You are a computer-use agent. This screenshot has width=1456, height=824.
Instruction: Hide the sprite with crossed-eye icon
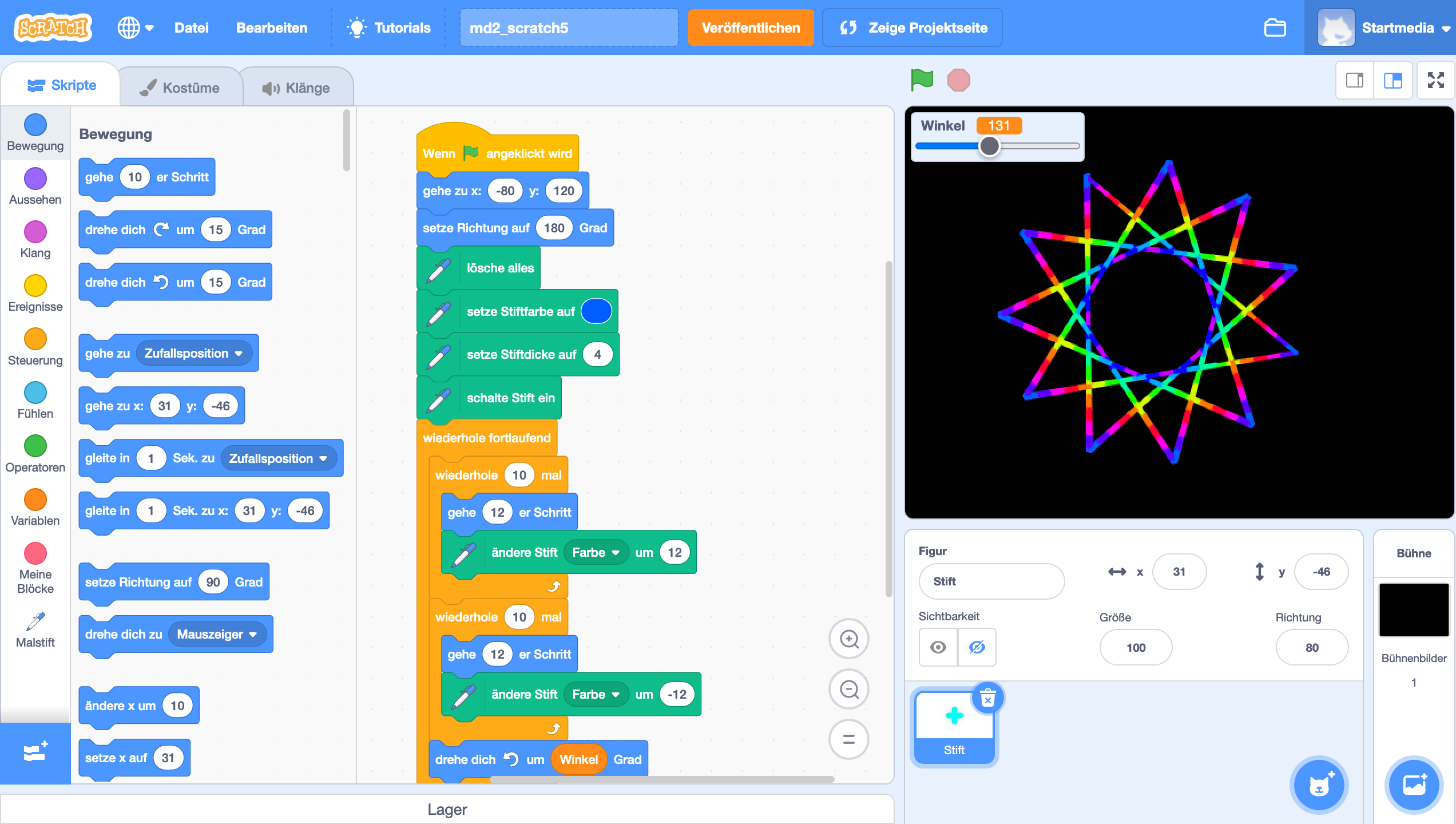coord(977,647)
